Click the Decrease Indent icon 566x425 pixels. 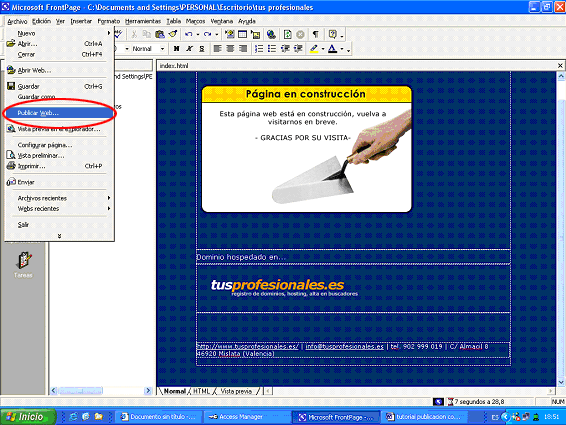pos(285,48)
